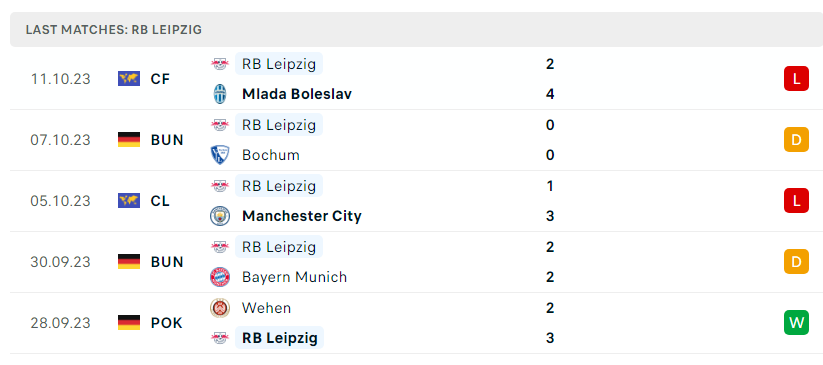Click the red L badge for the Manchester City match
Viewport: 823px width, 365px height.
pyautogui.click(x=796, y=201)
